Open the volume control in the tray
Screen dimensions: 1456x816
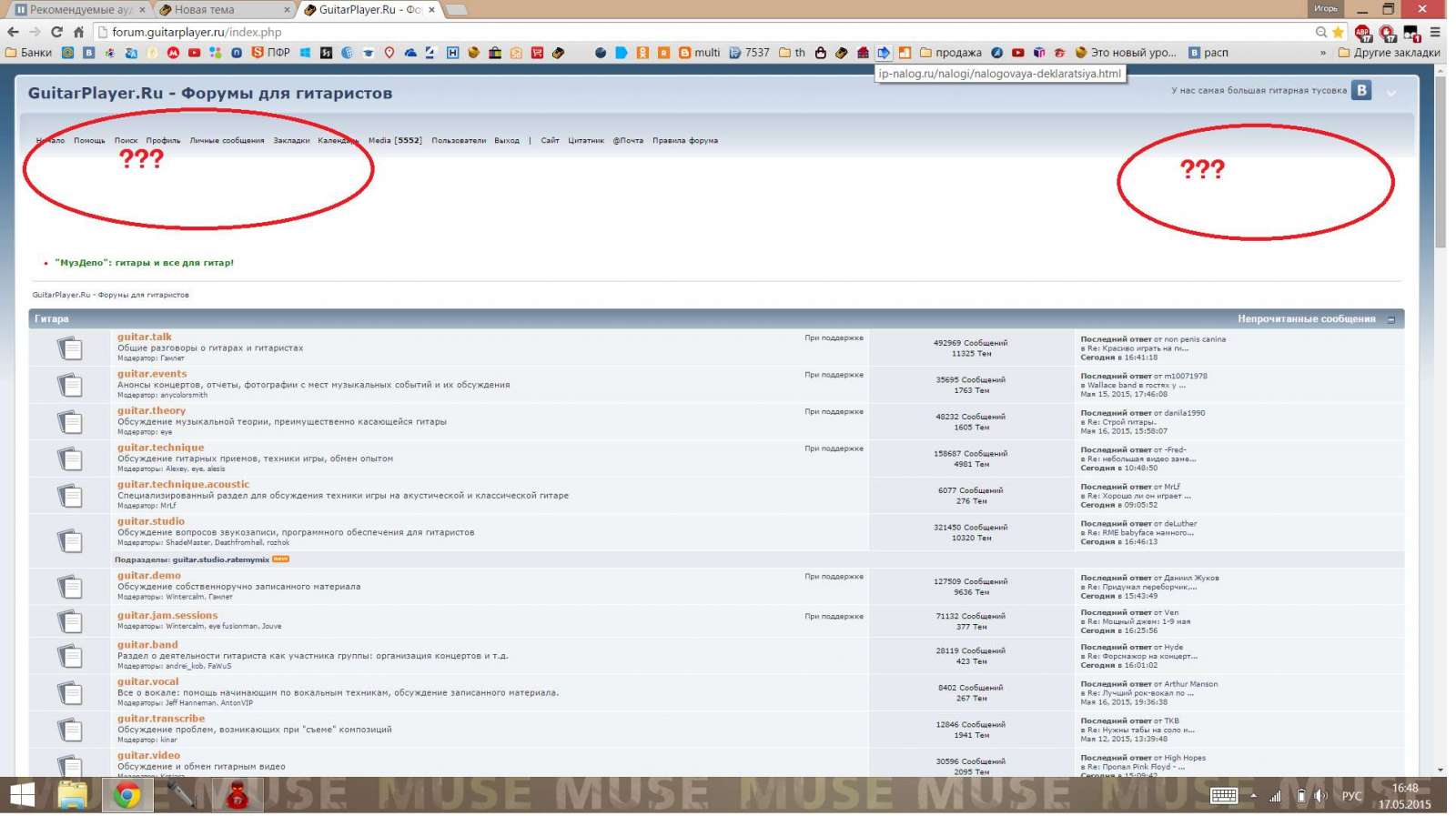1321,796
